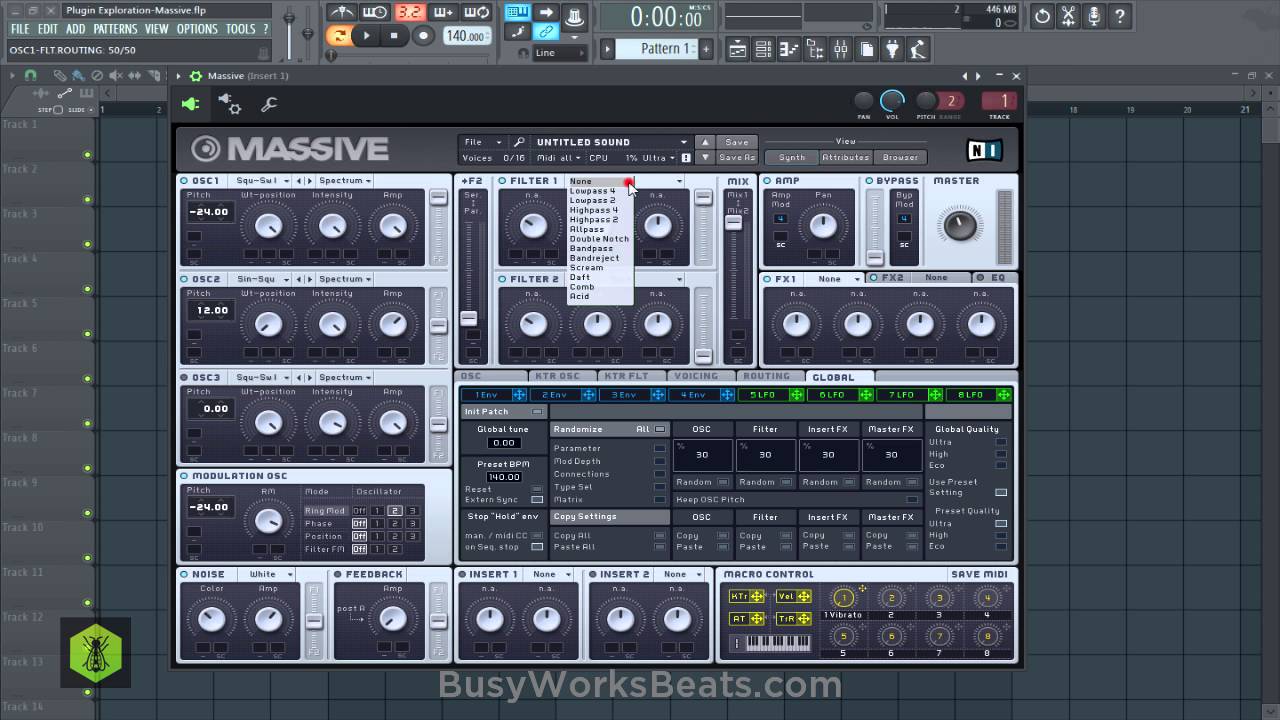Select Ultra under Global Quality
The image size is (1280, 720).
1001,442
